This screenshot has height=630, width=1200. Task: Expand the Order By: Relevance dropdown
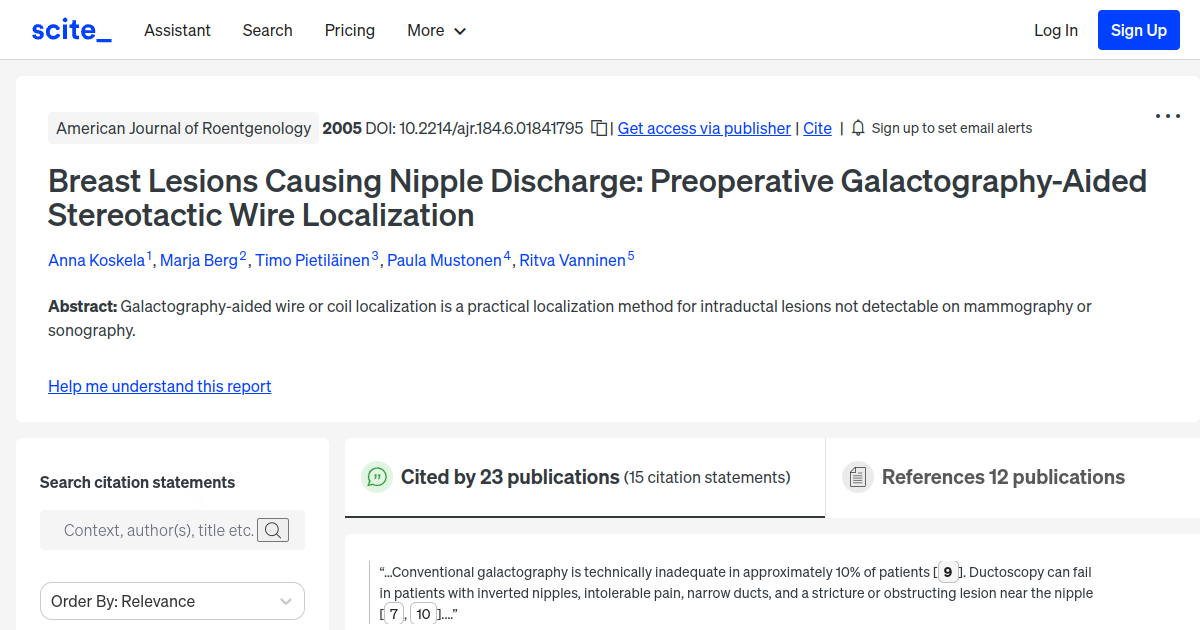pos(171,601)
